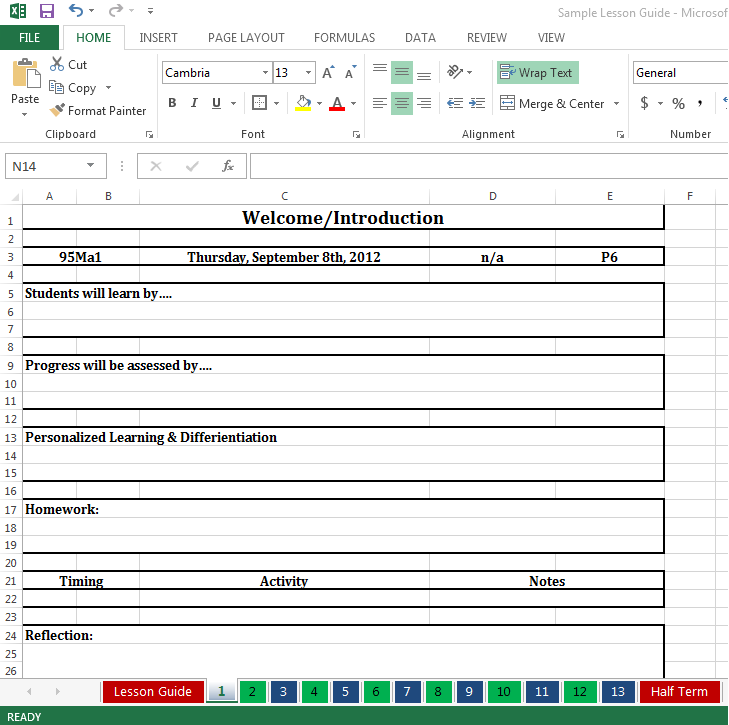The image size is (729, 725).
Task: Open the Clipboard pane launcher
Action: 149,134
